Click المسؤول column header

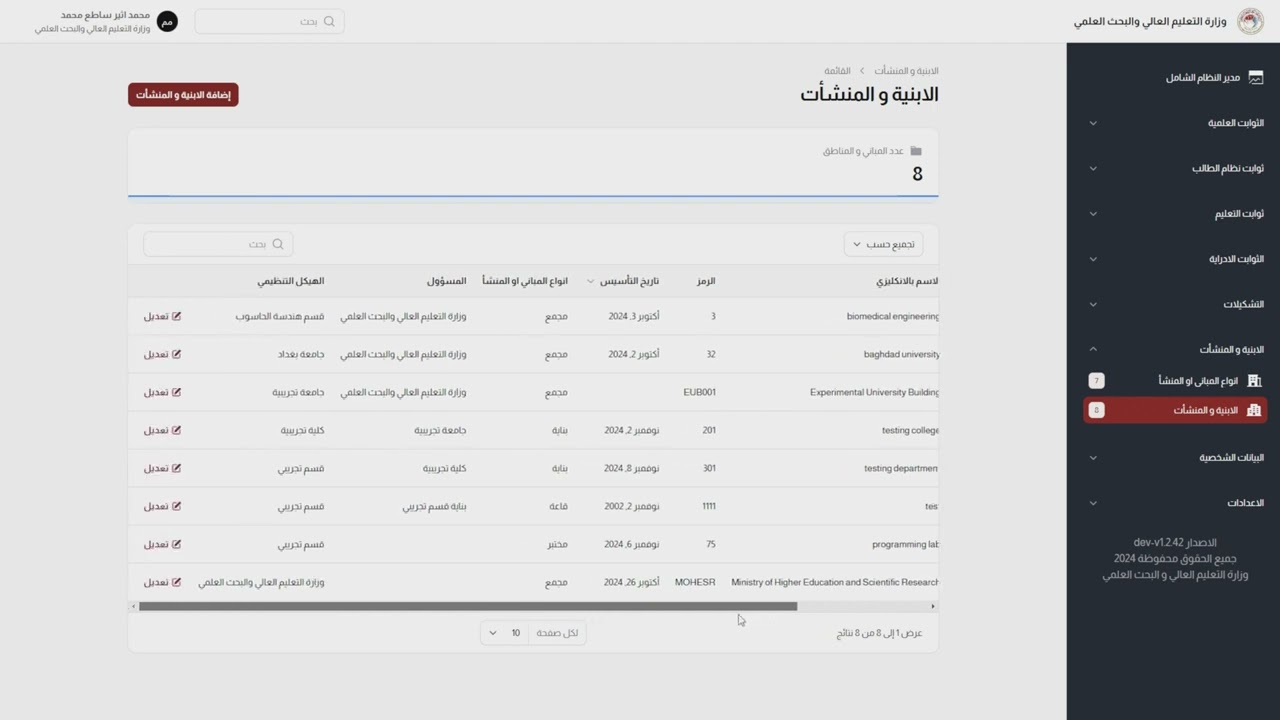447,282
